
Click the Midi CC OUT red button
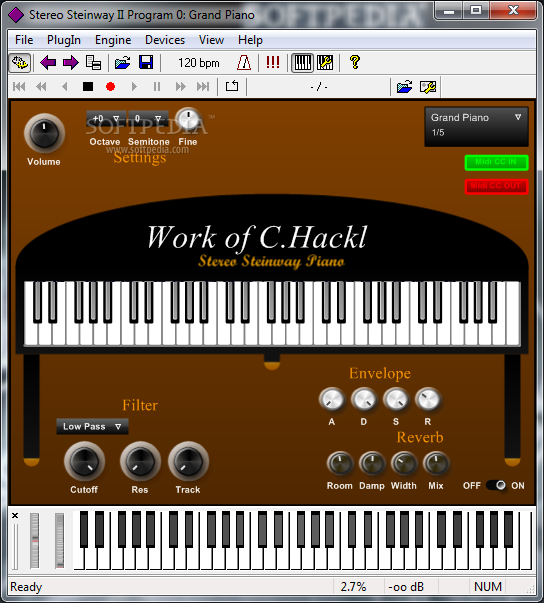[x=496, y=186]
